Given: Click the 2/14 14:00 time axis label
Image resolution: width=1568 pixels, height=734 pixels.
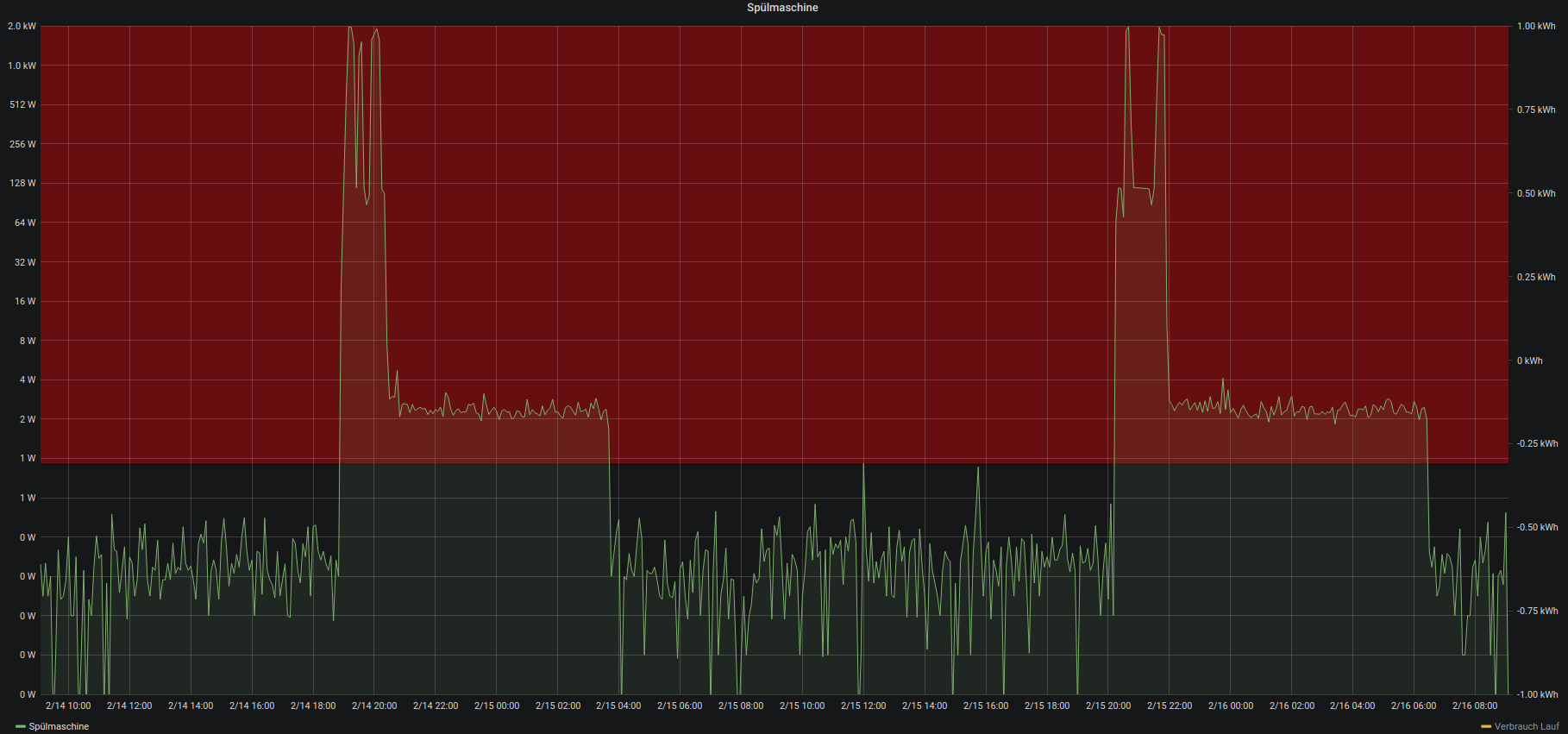Looking at the screenshot, I should click(191, 706).
